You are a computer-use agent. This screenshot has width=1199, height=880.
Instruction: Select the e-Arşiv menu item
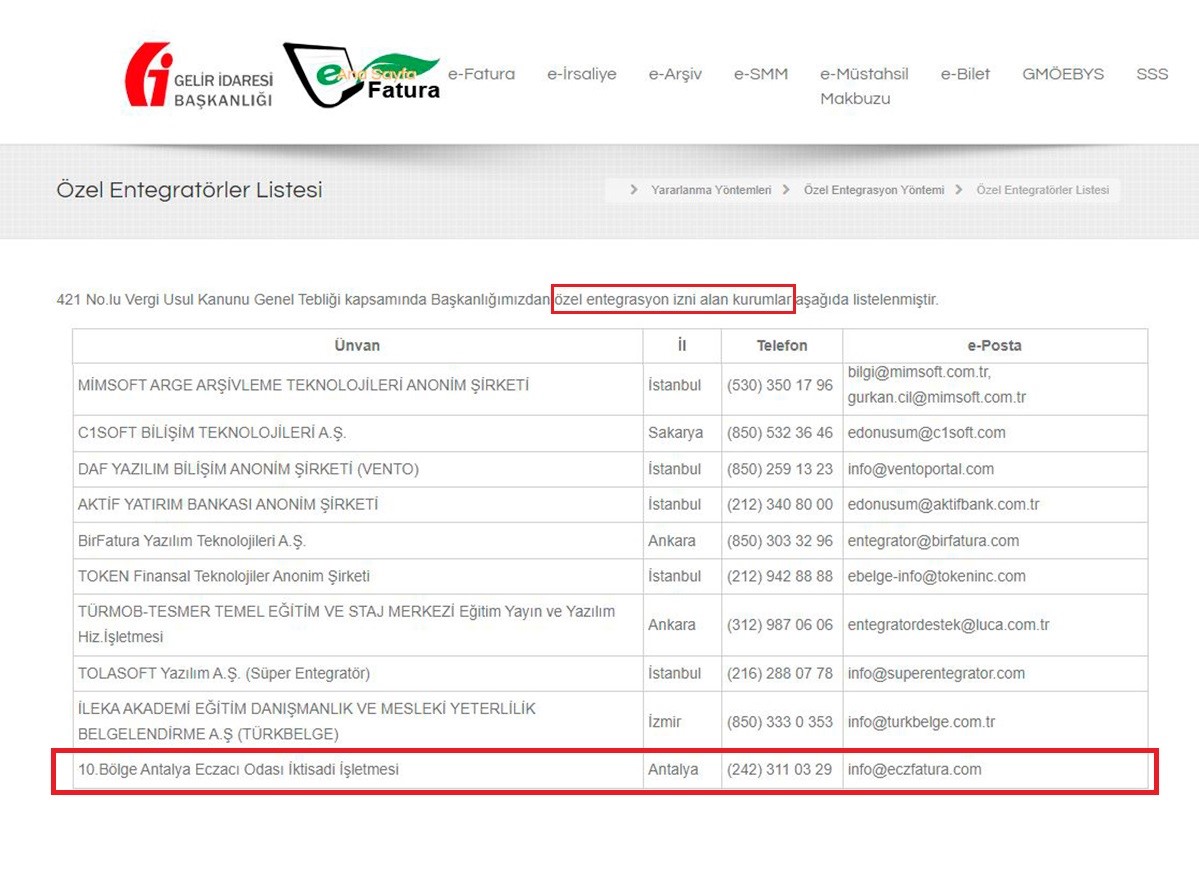pos(675,74)
